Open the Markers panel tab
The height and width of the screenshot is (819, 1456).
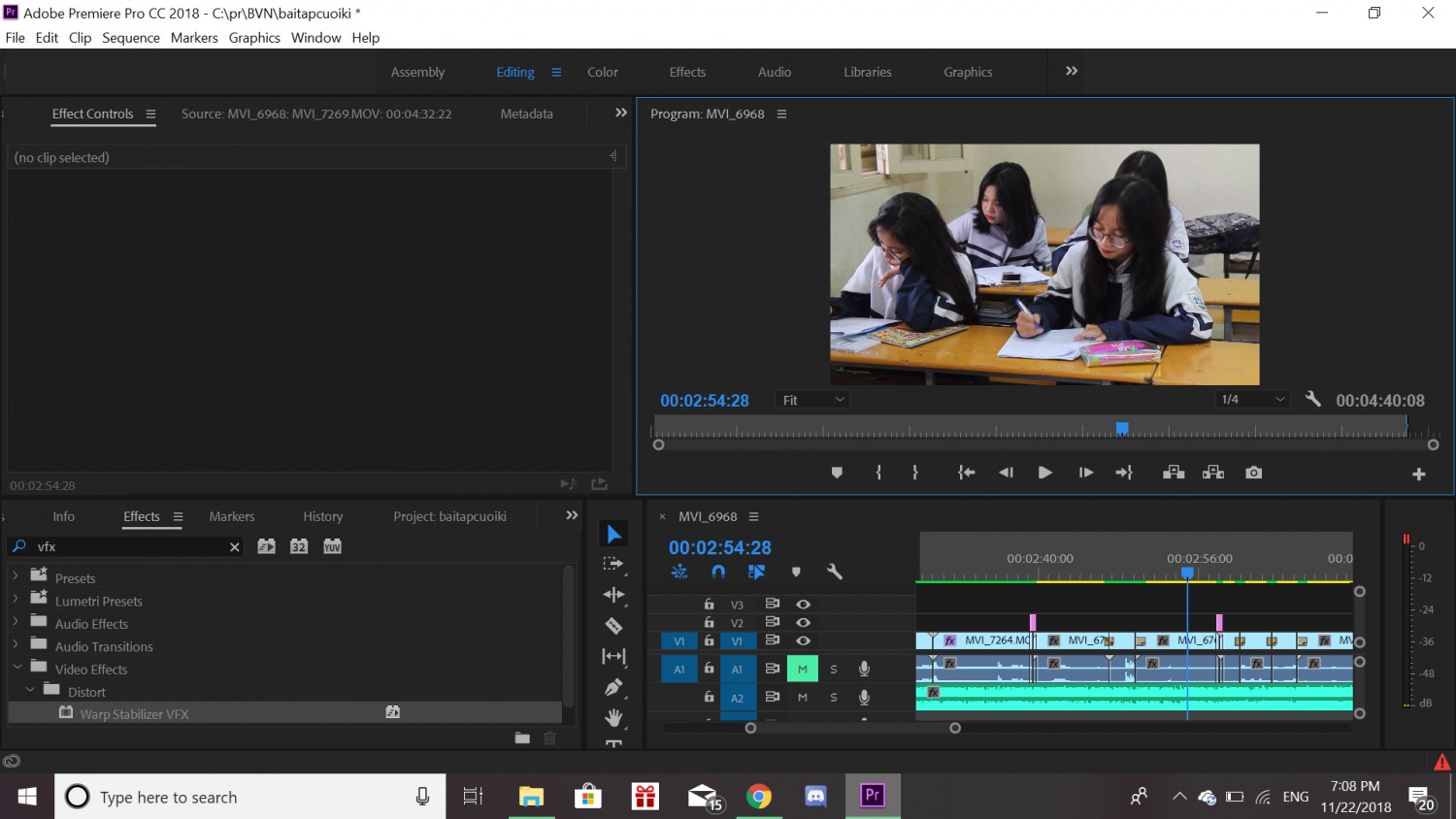pyautogui.click(x=232, y=516)
